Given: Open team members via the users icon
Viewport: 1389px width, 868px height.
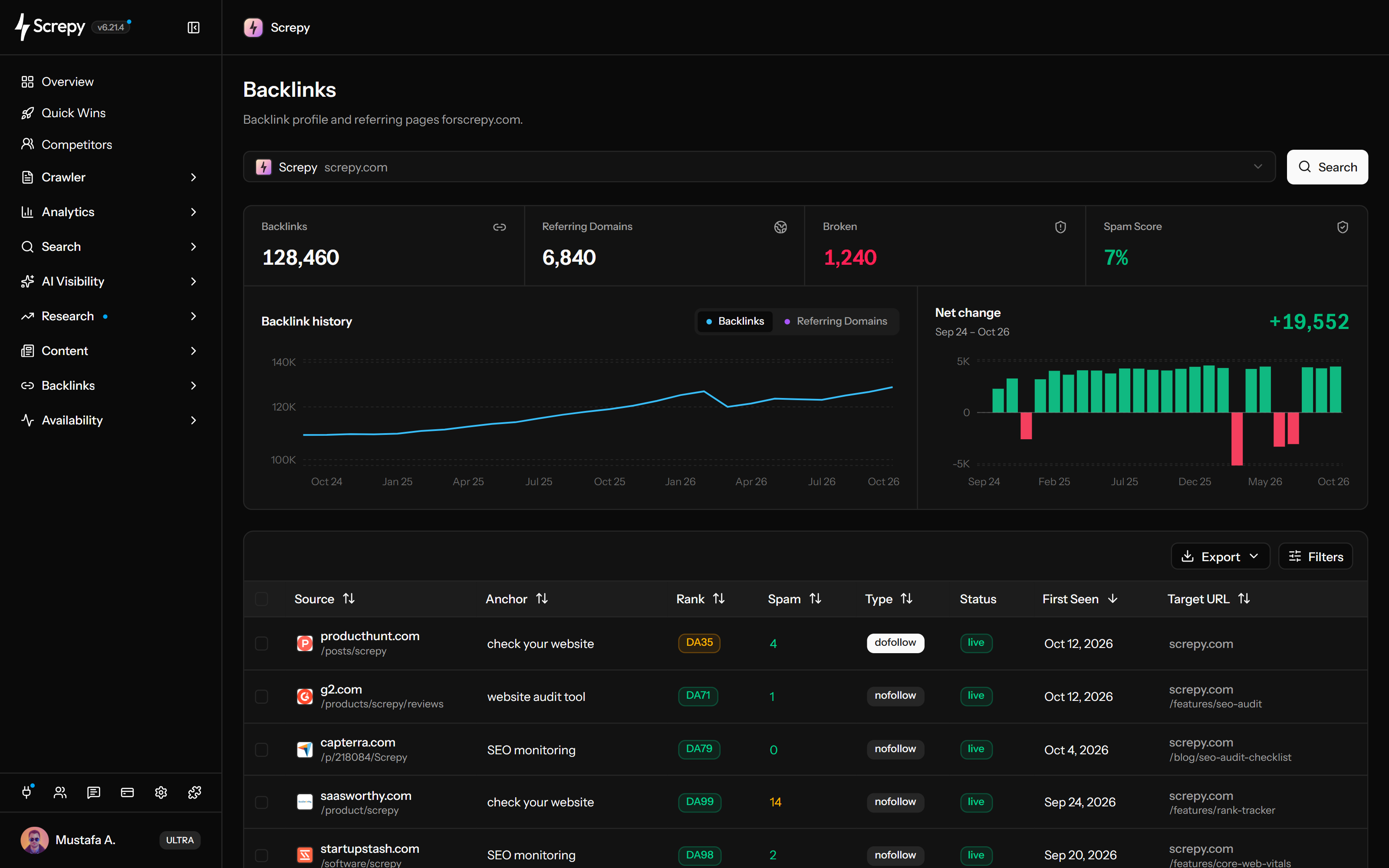Looking at the screenshot, I should [60, 792].
